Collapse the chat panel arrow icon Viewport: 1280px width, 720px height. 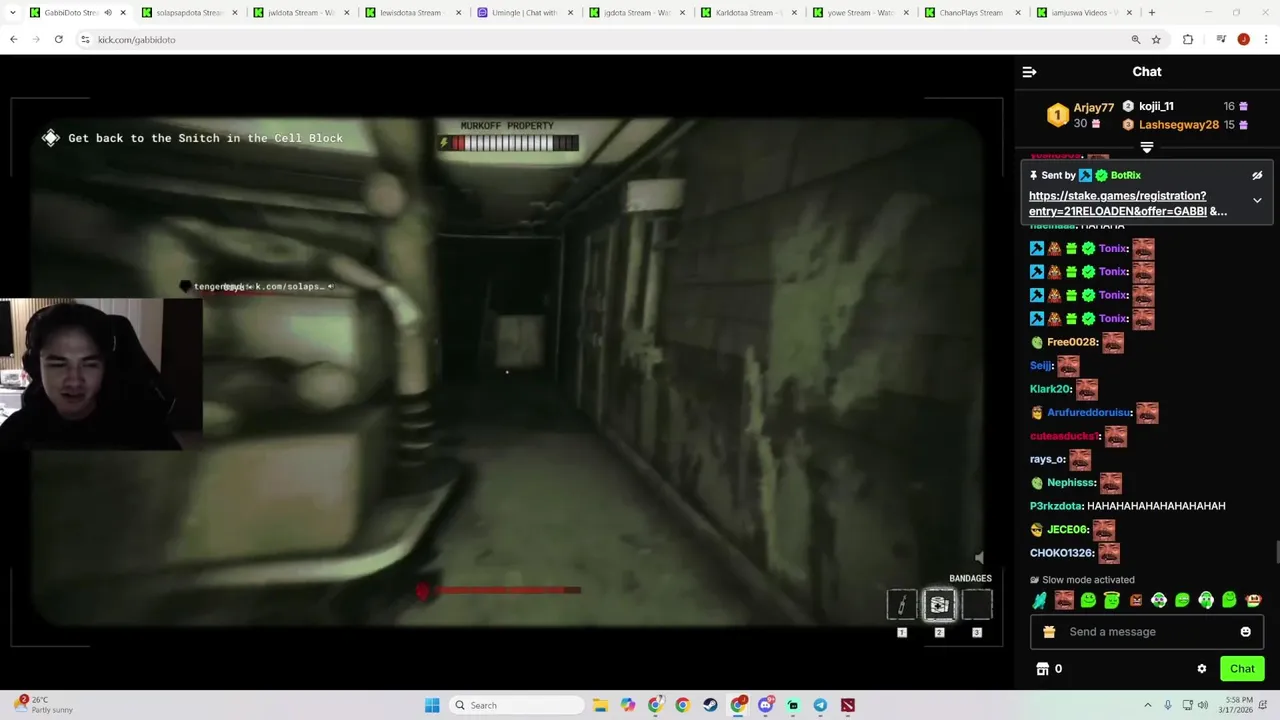pos(1029,72)
